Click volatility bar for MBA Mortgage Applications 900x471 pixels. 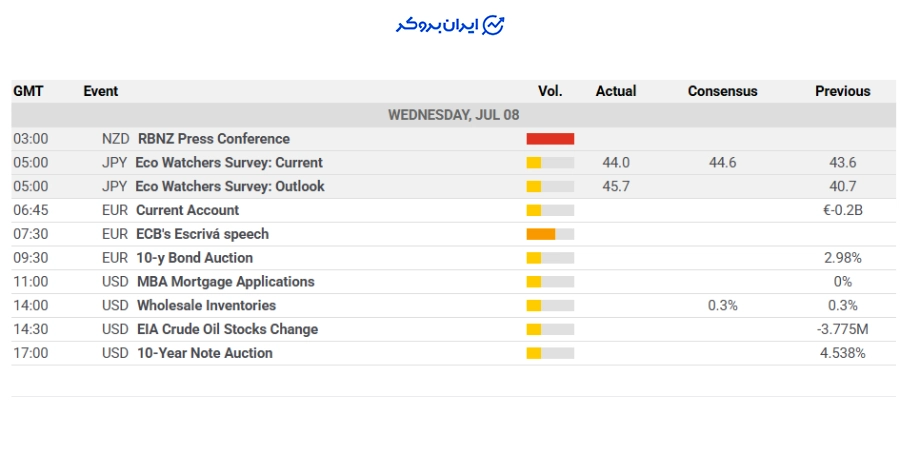pyautogui.click(x=550, y=282)
